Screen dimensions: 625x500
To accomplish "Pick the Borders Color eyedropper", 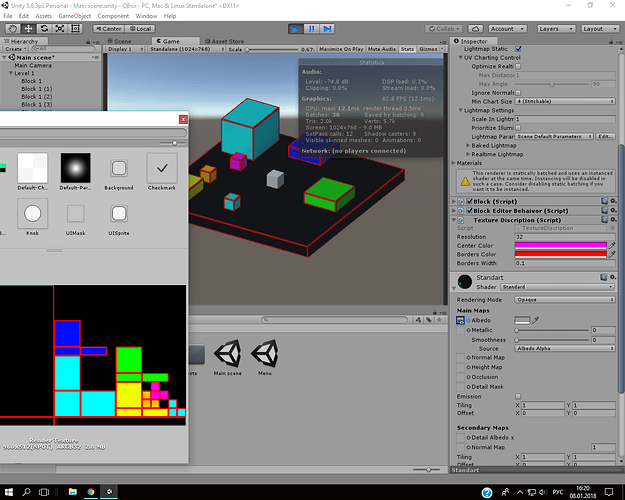I will 612,254.
